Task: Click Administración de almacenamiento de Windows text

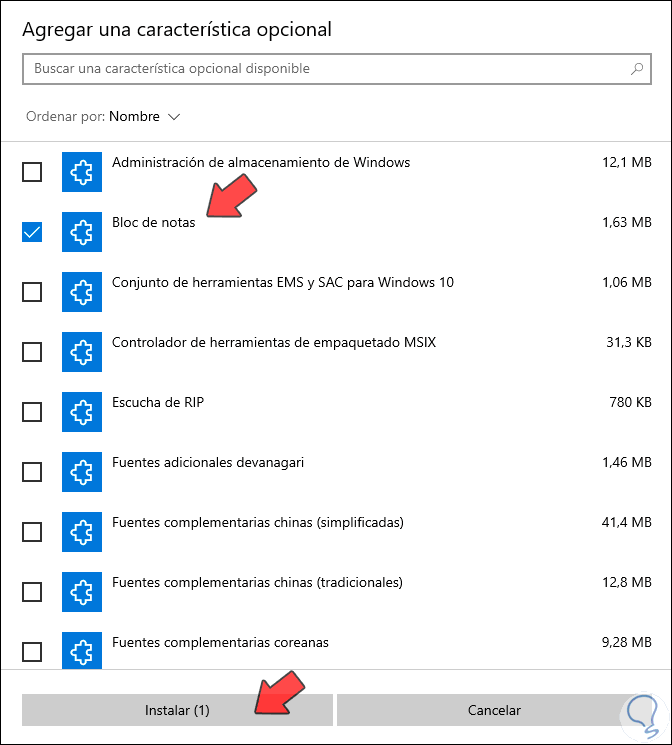Action: [261, 162]
